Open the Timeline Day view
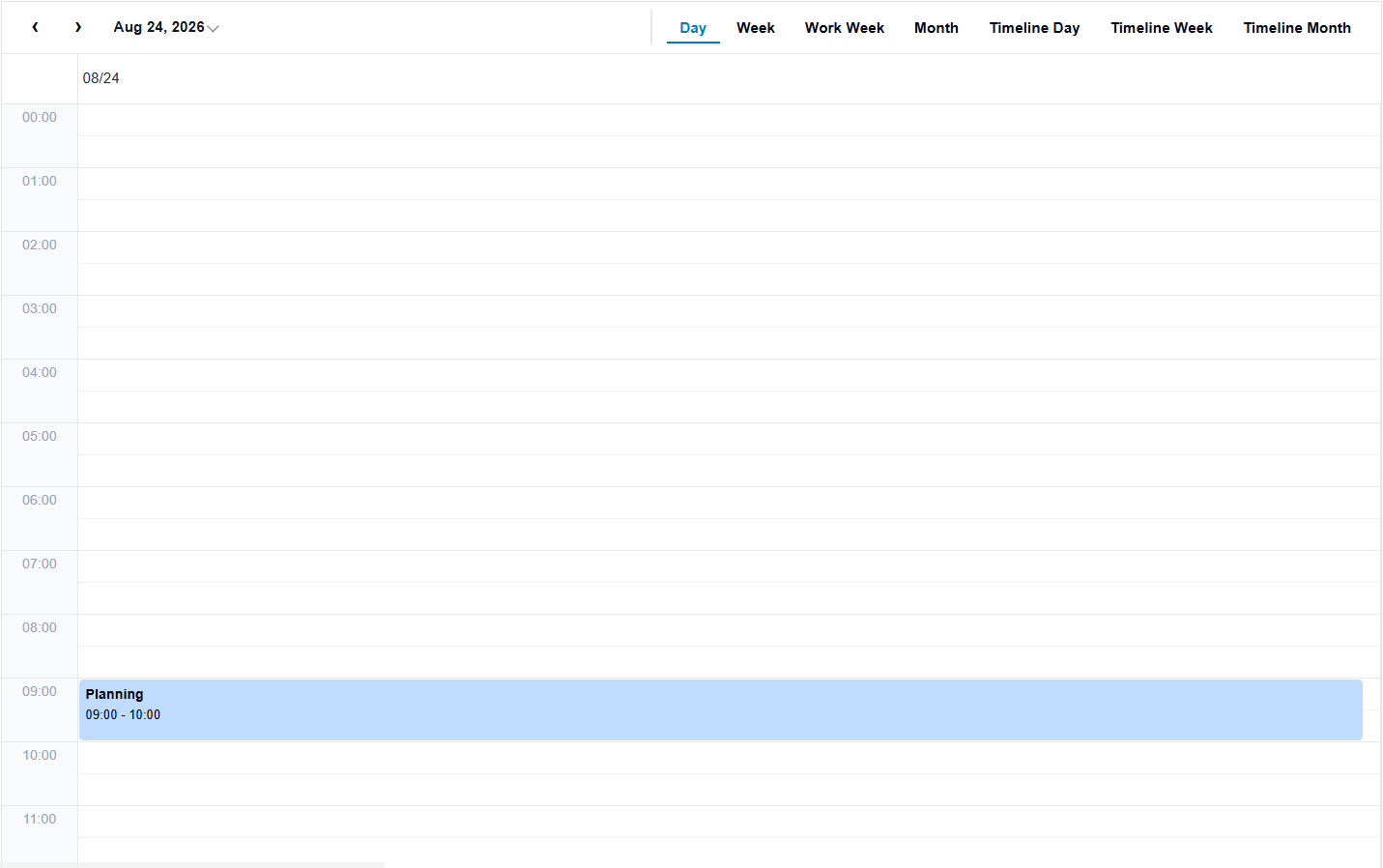Viewport: 1383px width, 868px height. (1034, 28)
